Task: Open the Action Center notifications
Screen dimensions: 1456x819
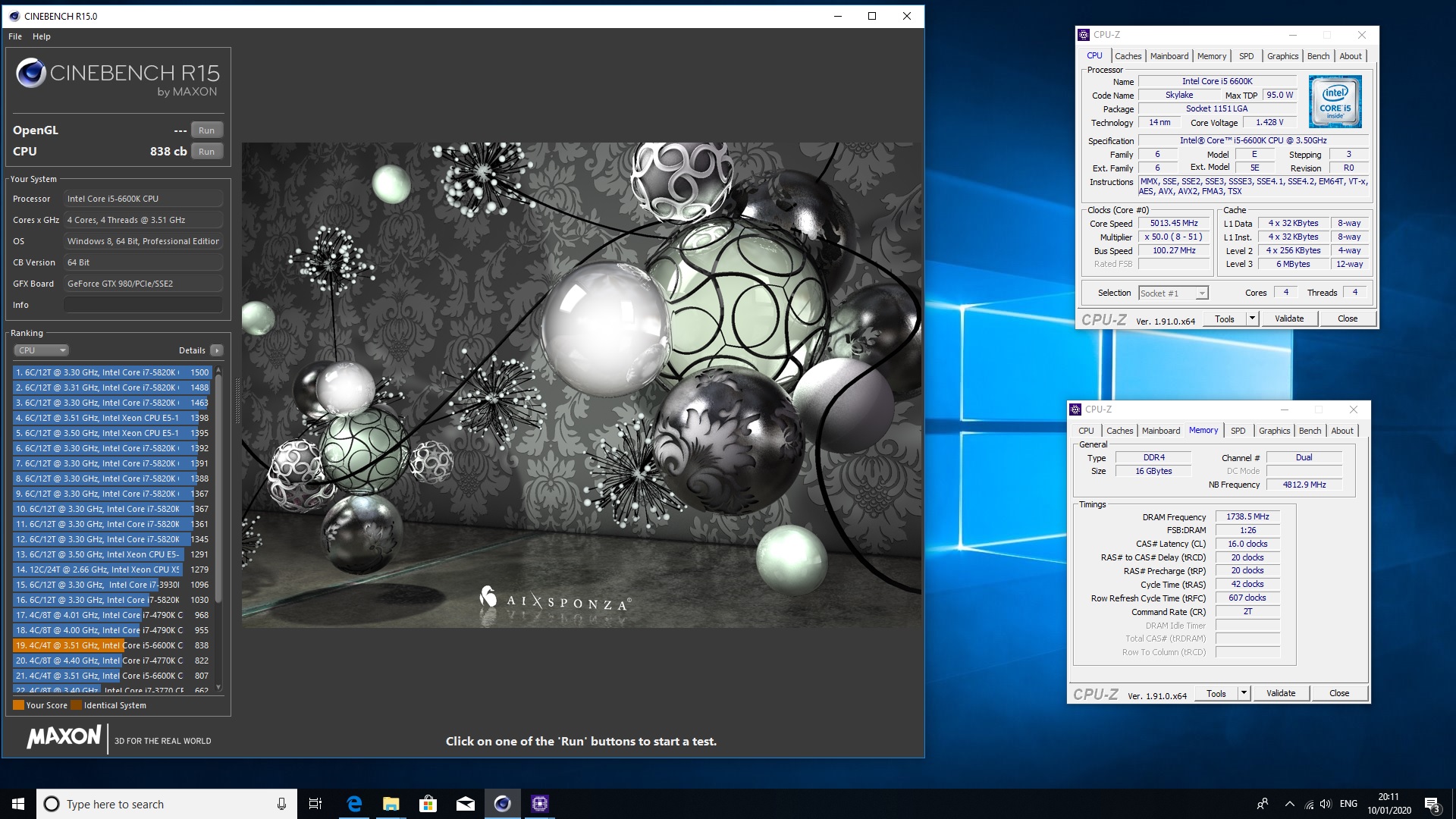Action: coord(1432,805)
